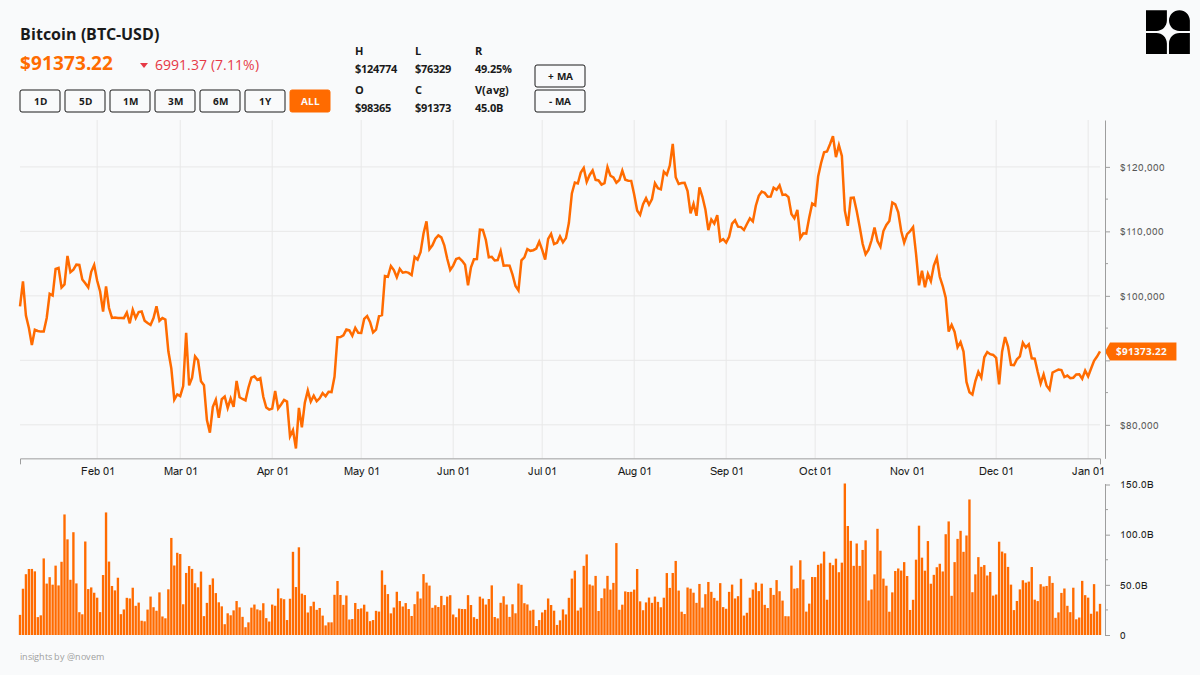The image size is (1200, 675).
Task: Click the Apr 01 date axis label
Action: pos(273,471)
